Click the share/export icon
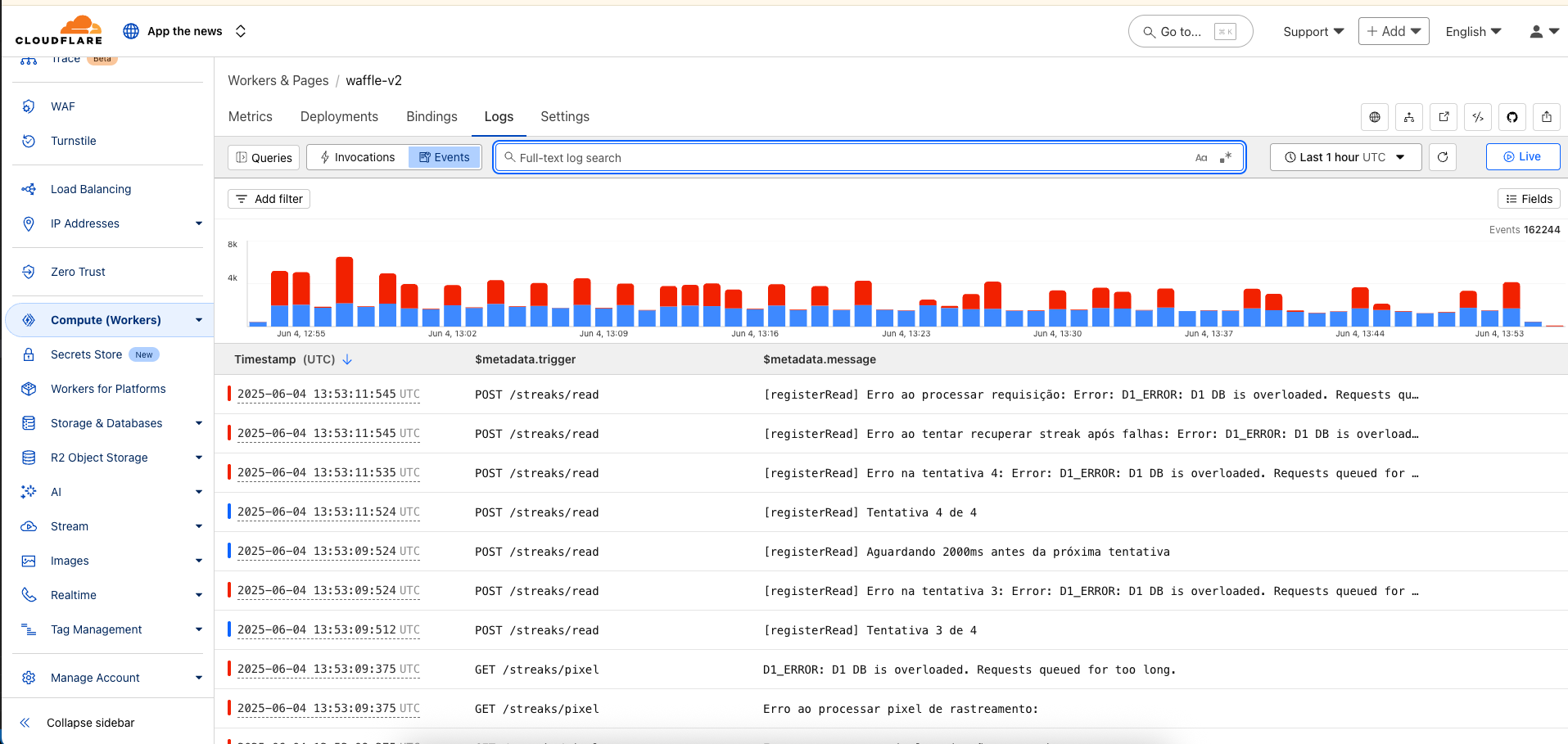The height and width of the screenshot is (744, 1568). click(1547, 117)
